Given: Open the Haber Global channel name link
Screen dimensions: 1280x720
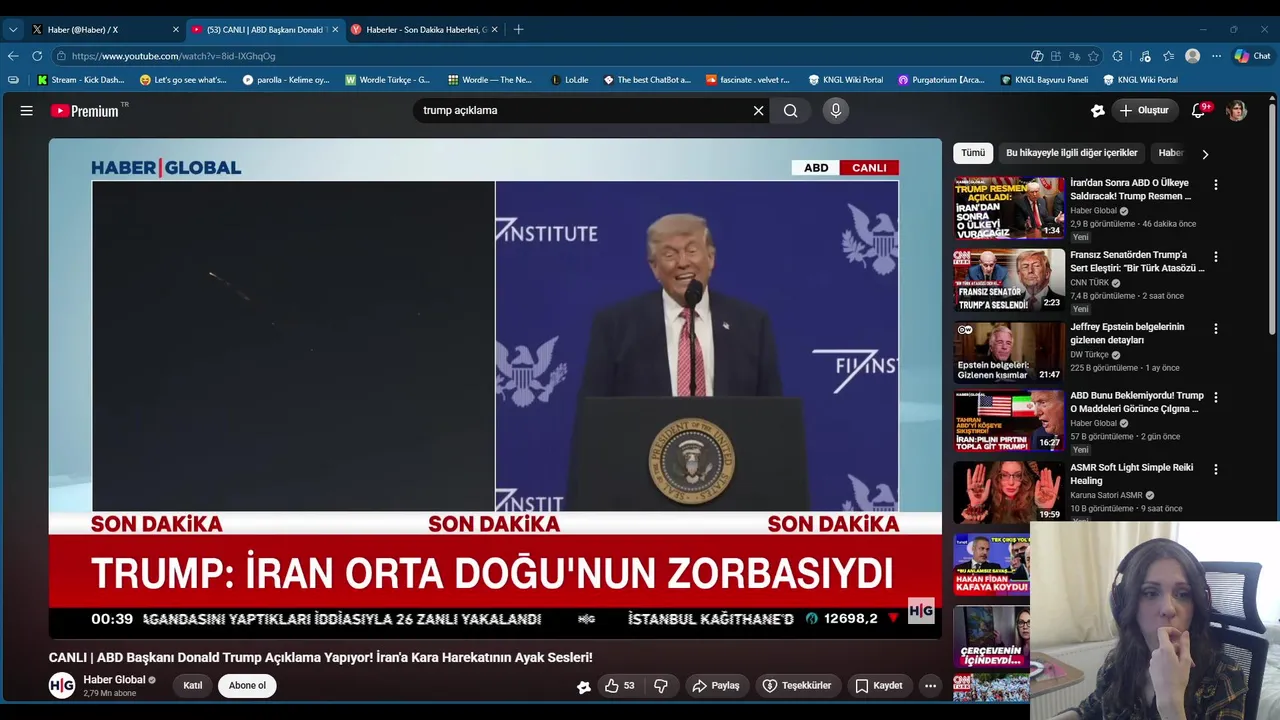Looking at the screenshot, I should (114, 680).
